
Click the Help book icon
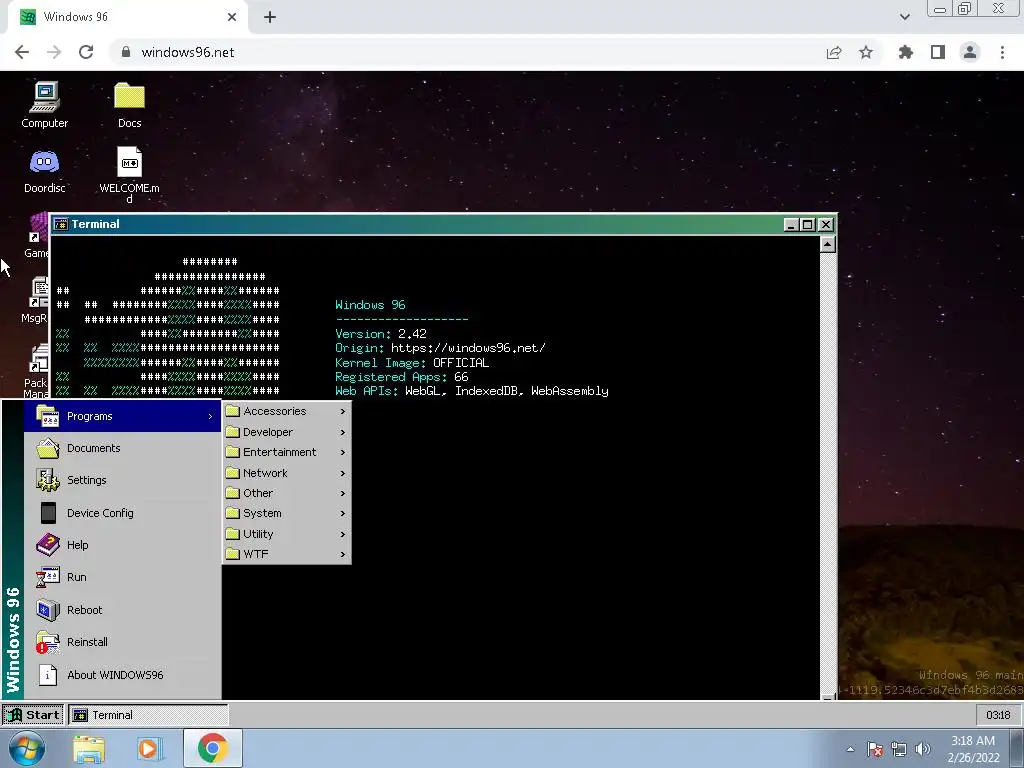48,545
